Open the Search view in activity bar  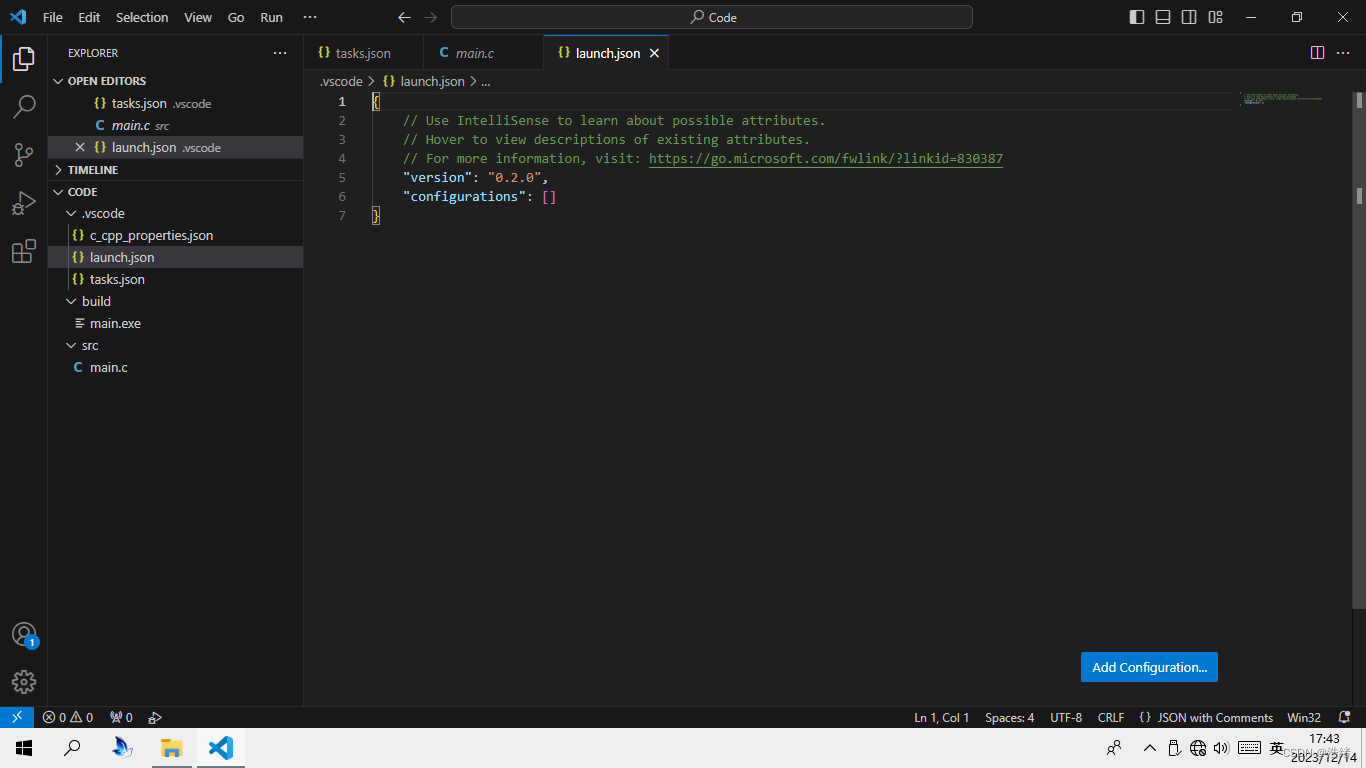pyautogui.click(x=24, y=106)
